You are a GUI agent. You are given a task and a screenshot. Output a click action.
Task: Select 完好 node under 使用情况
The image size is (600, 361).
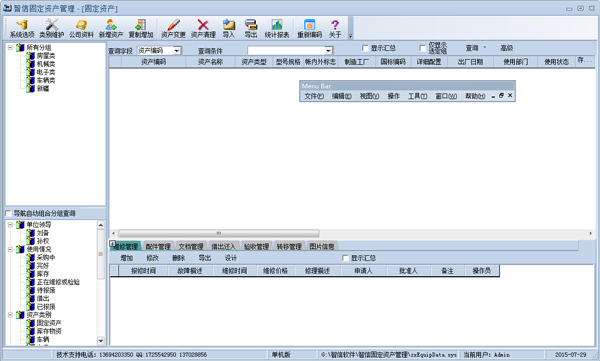click(43, 265)
